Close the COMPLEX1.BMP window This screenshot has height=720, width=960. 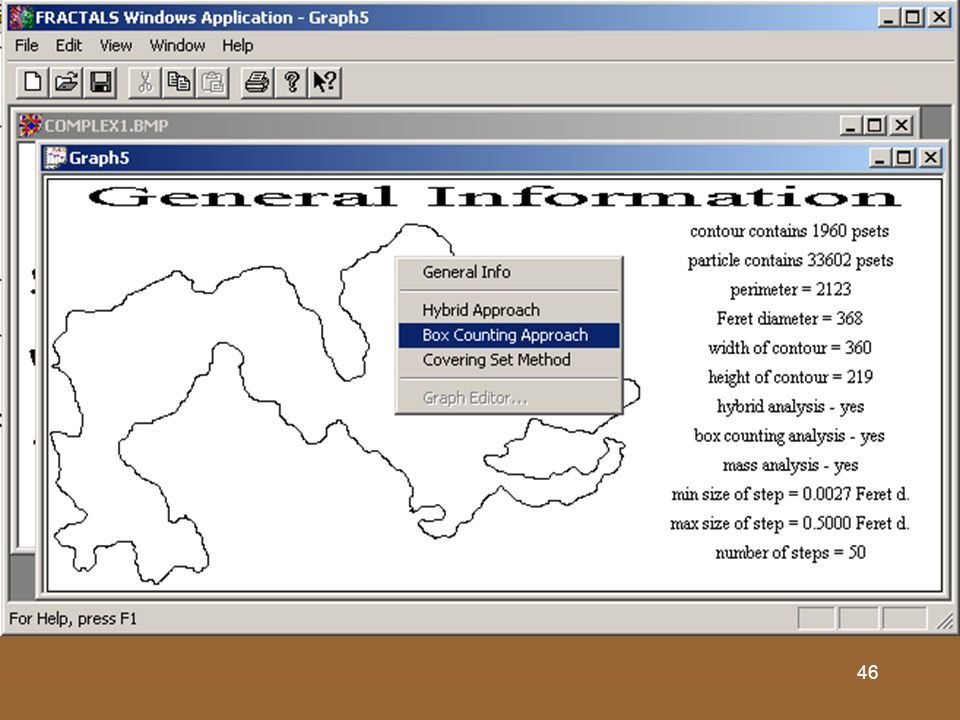point(901,126)
